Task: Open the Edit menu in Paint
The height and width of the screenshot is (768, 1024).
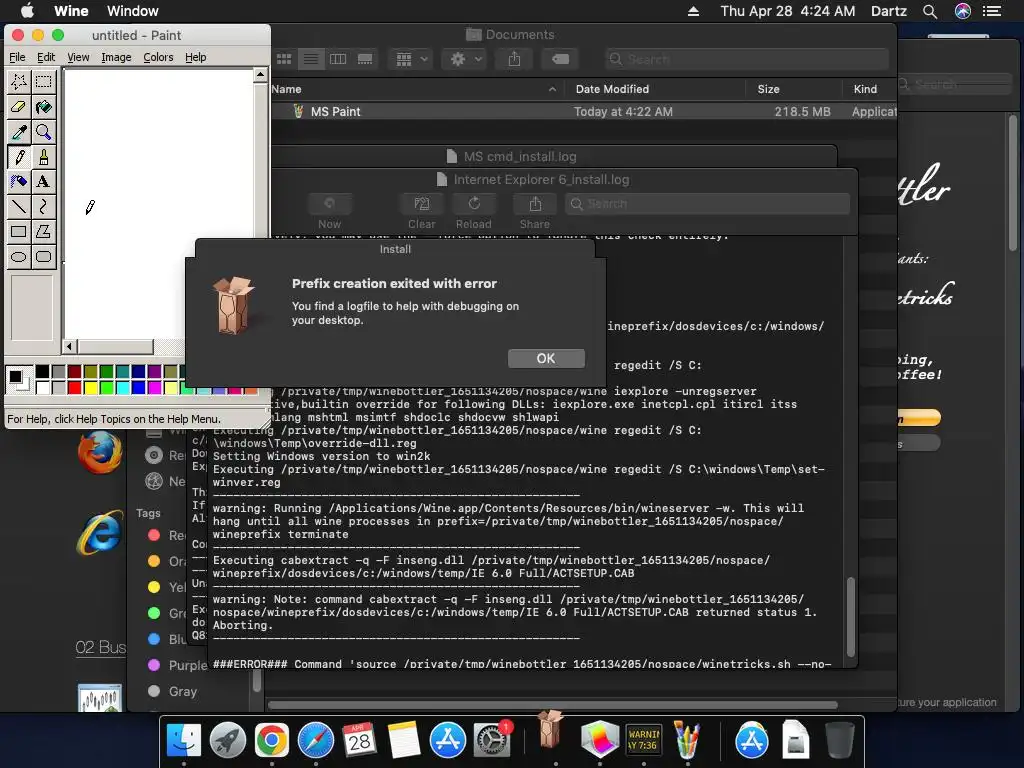Action: click(46, 57)
